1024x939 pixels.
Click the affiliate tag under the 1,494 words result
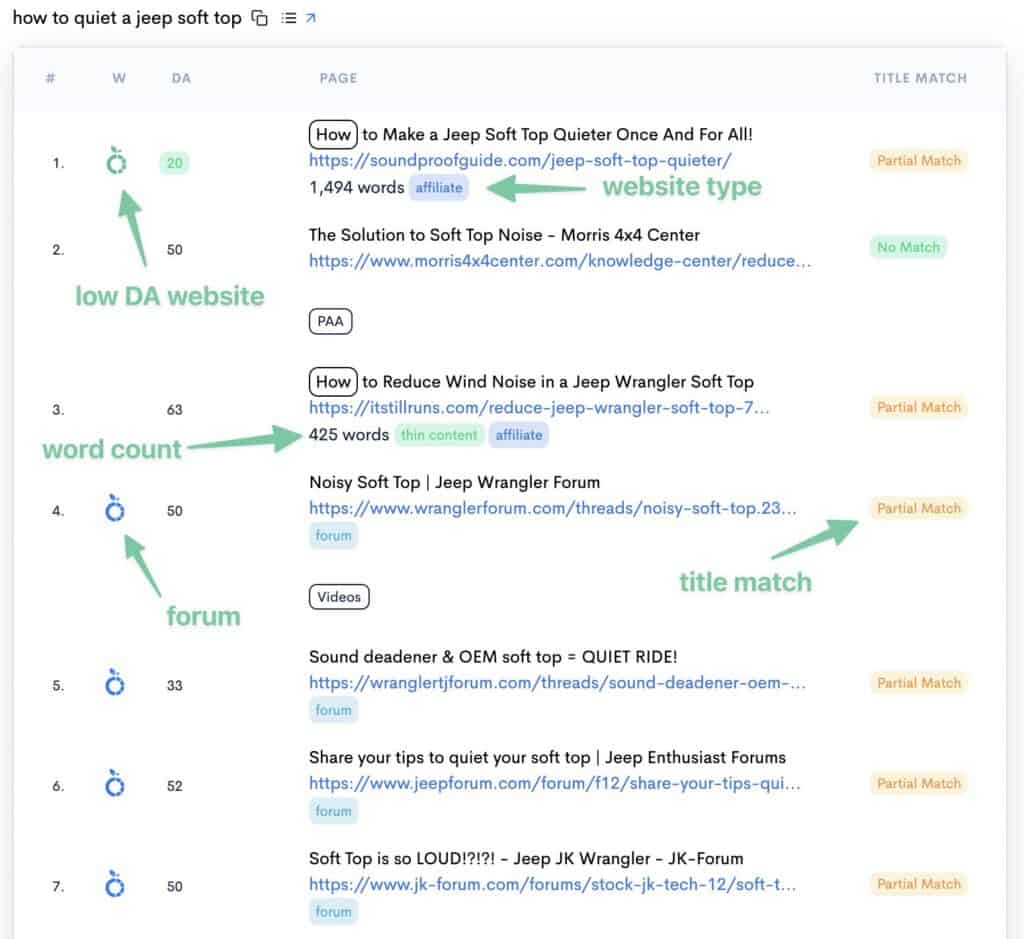coord(439,187)
